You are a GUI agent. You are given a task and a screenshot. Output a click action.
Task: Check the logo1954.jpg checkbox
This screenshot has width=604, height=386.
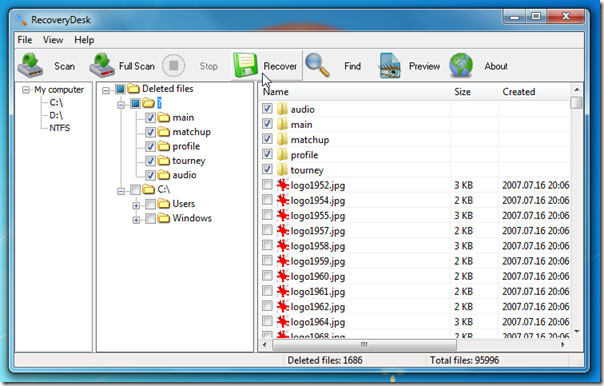click(x=267, y=200)
